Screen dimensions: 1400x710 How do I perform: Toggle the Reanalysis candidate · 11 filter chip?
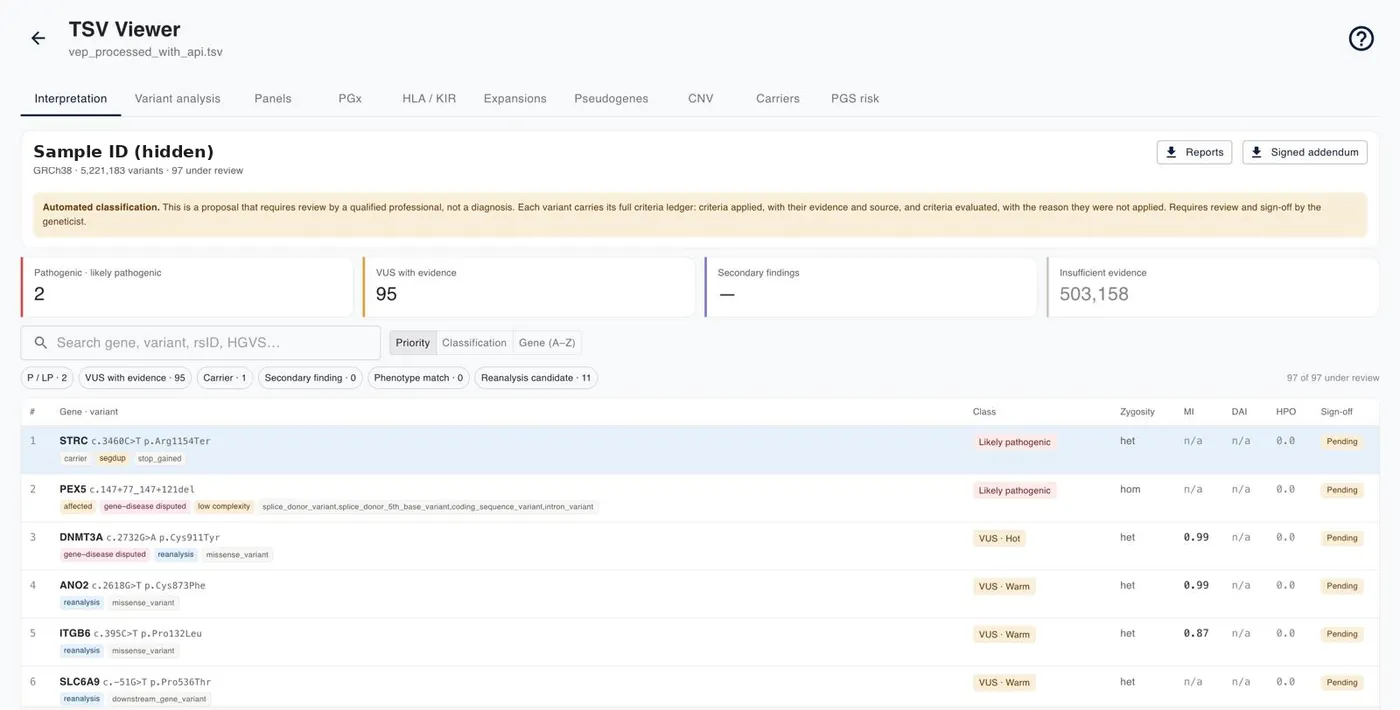click(536, 378)
